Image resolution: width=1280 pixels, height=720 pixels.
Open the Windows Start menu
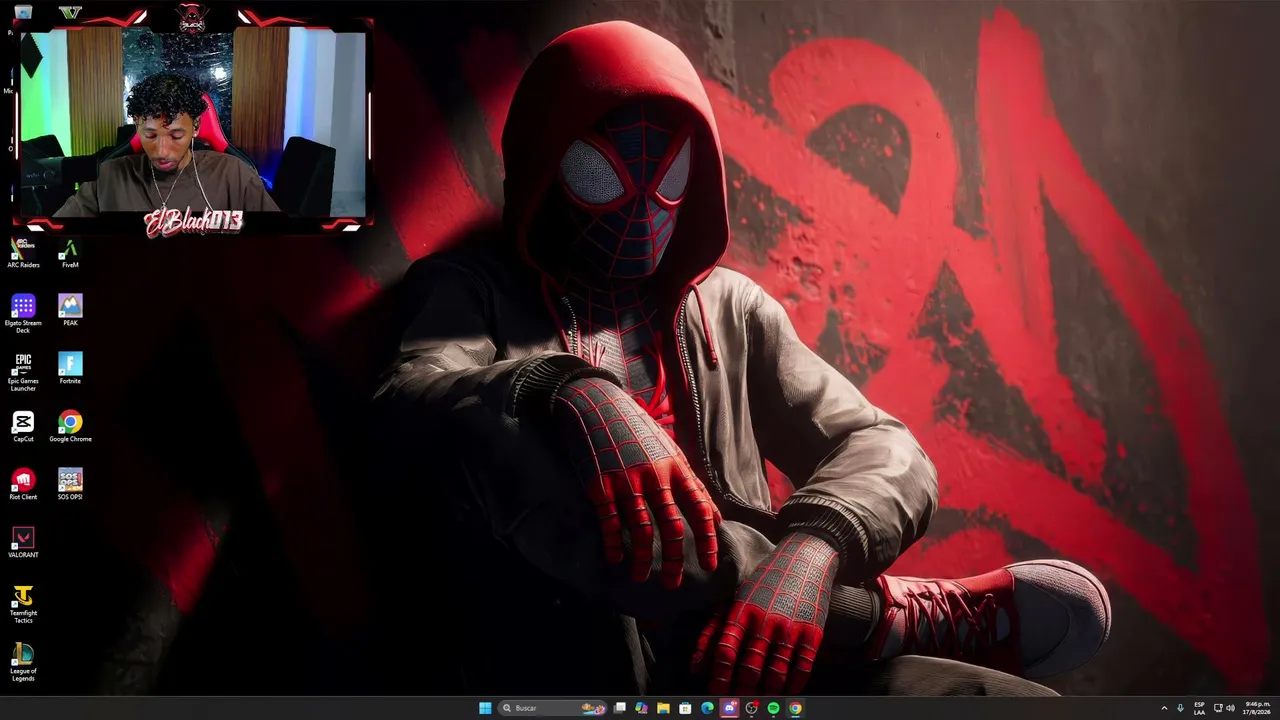[485, 708]
